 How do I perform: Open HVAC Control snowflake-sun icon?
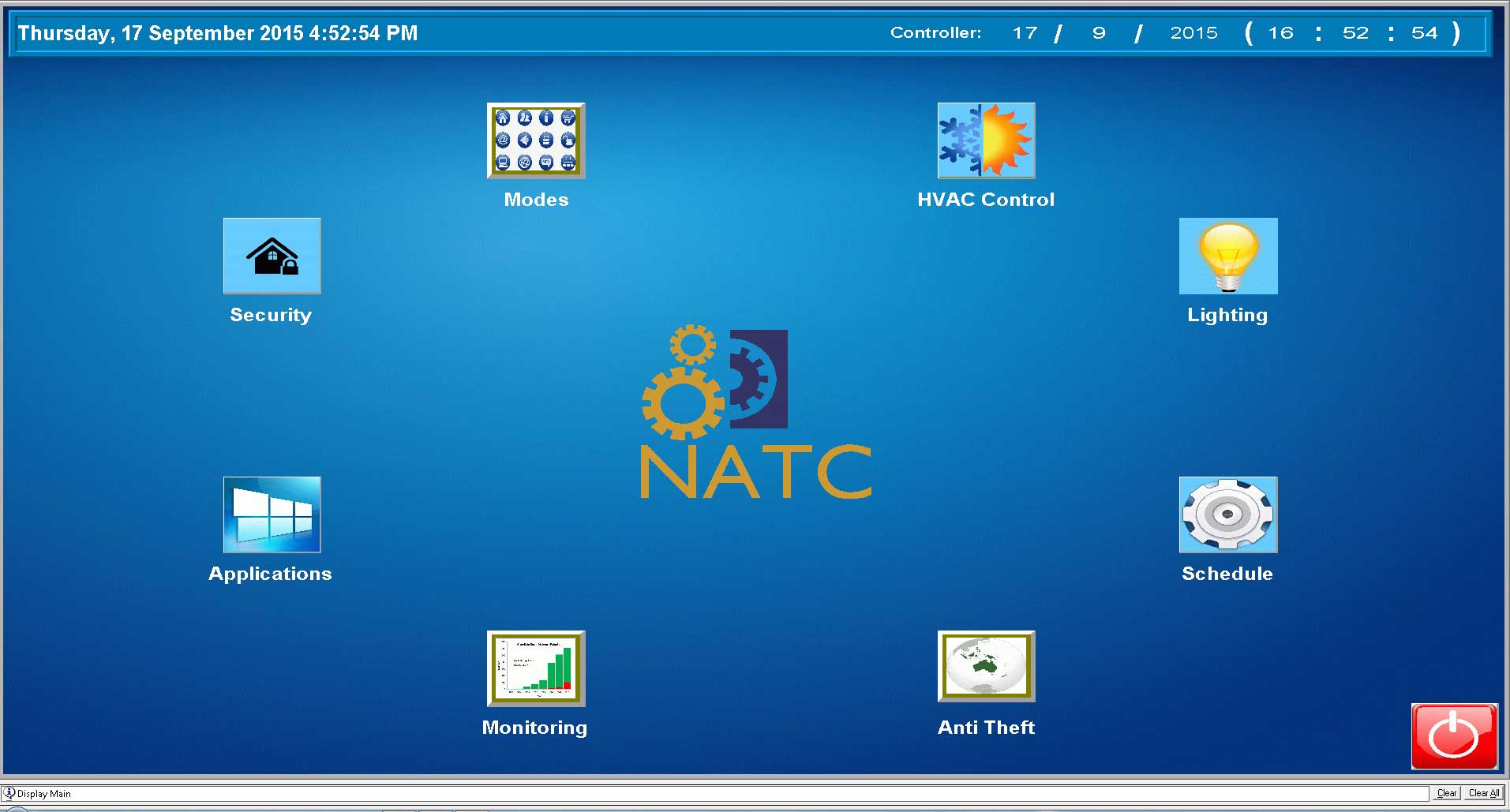click(986, 140)
